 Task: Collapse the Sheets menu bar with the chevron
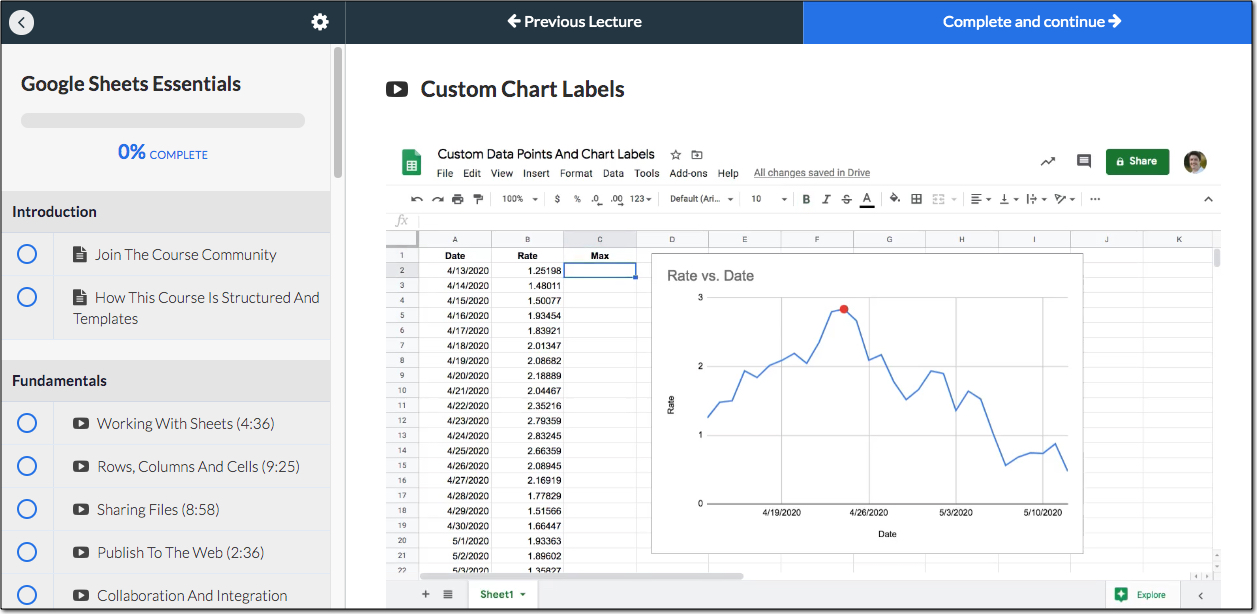pos(1208,199)
